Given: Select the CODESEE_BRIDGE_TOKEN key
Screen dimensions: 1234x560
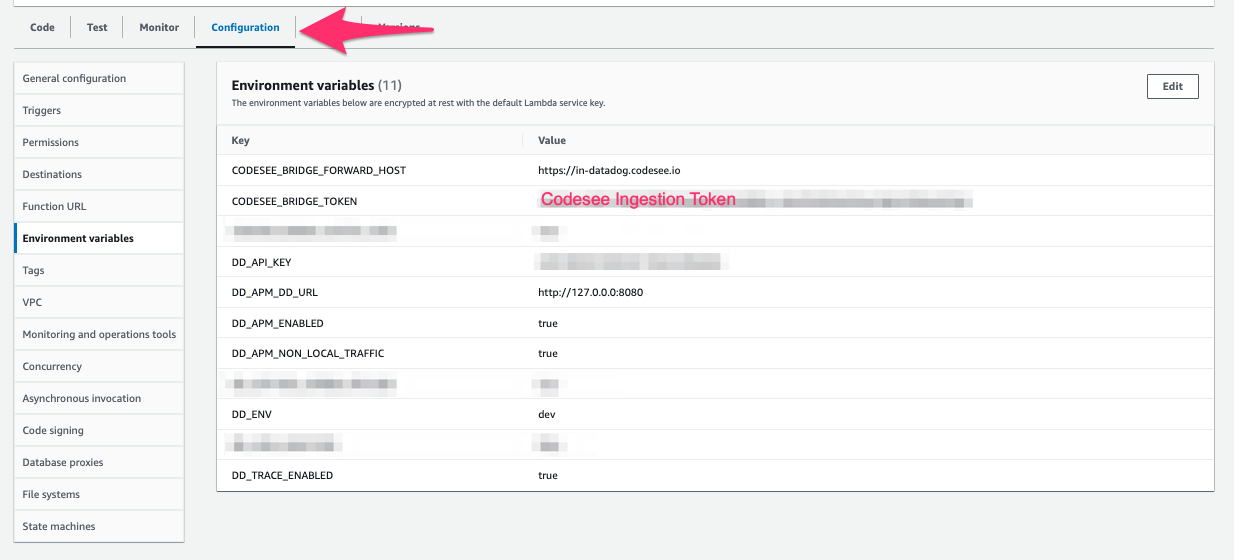Looking at the screenshot, I should pos(294,201).
